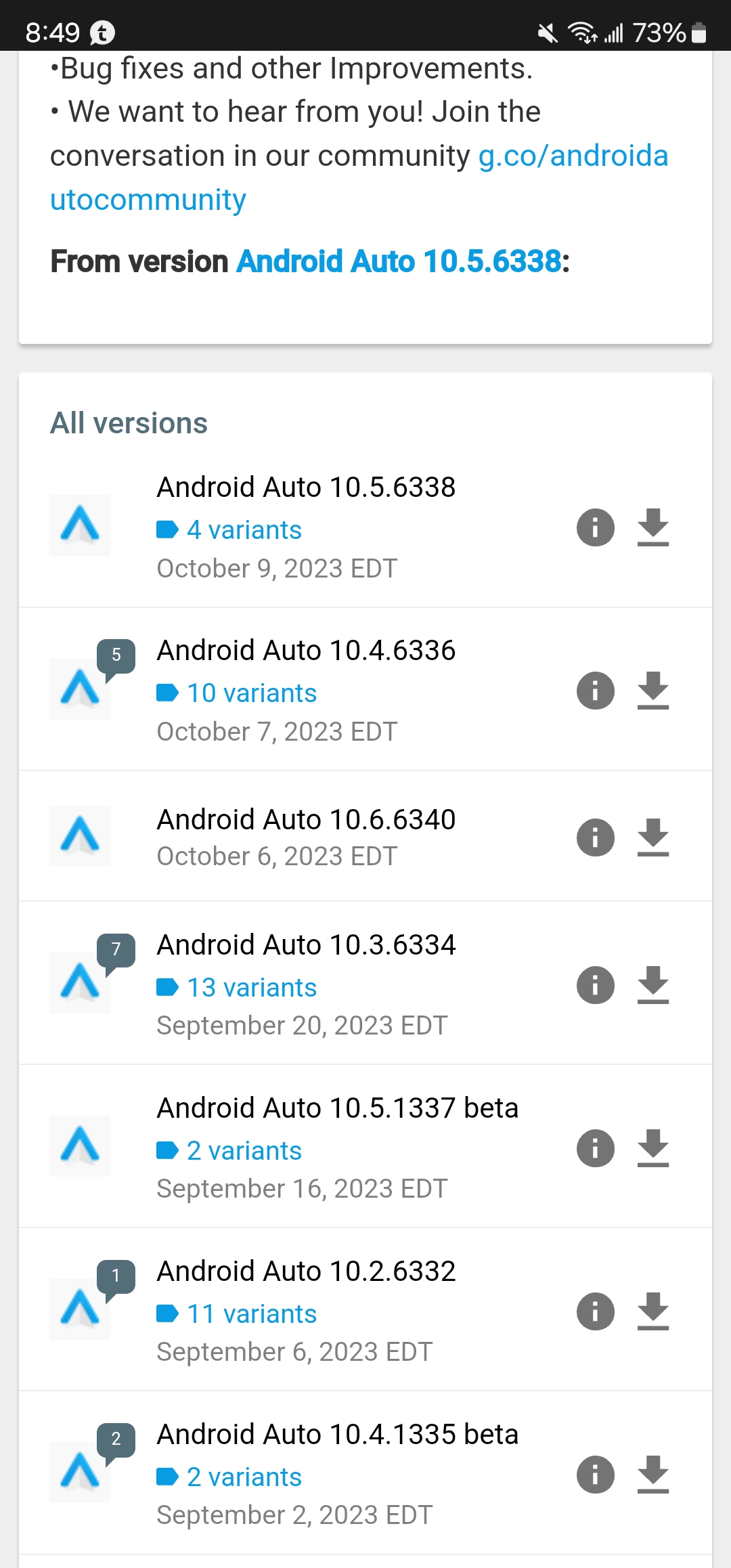Image resolution: width=731 pixels, height=1568 pixels.
Task: Download Android Auto 10.4.6336
Action: coord(653,691)
